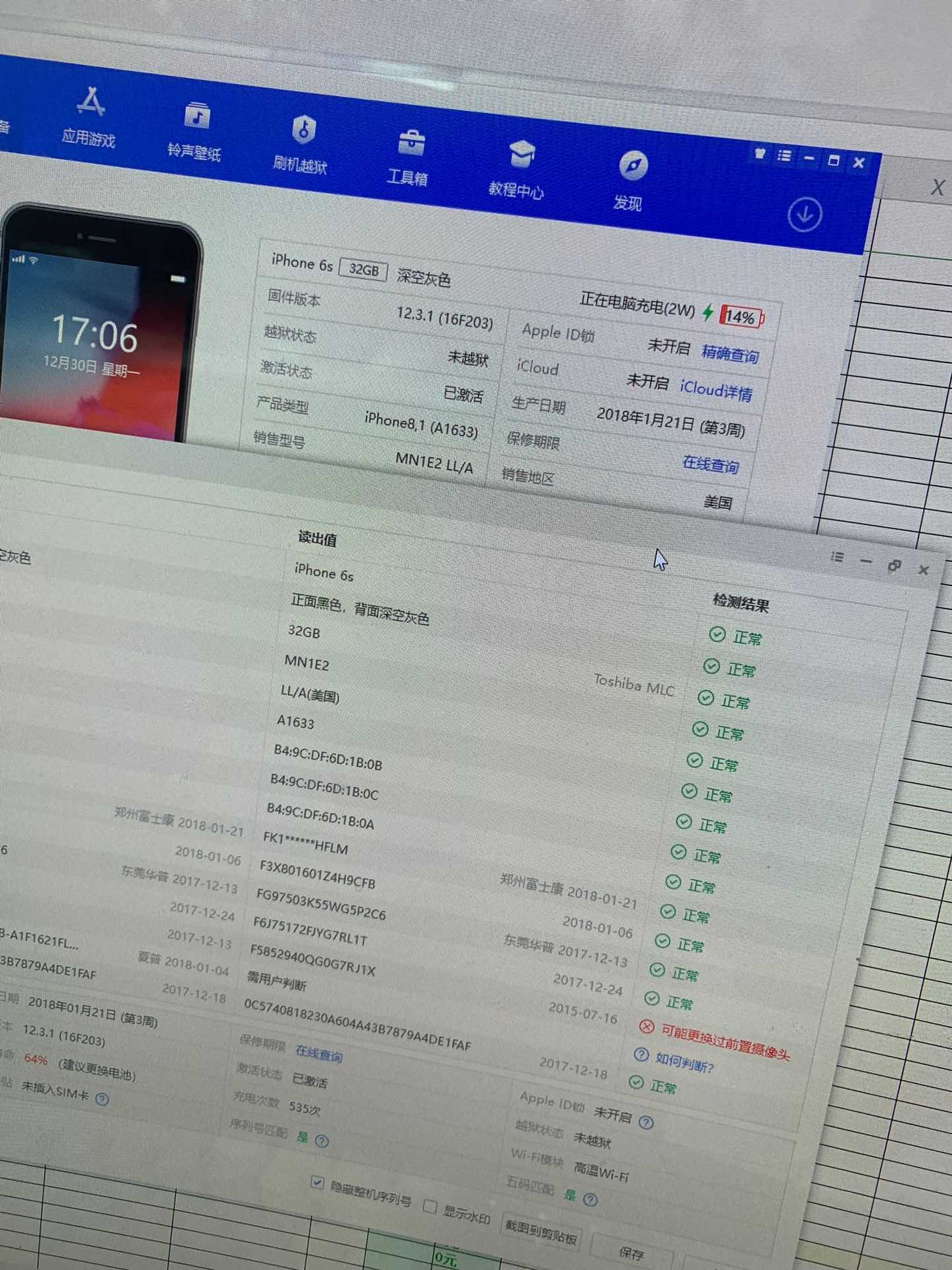Click 在线查询 link in verification report

tap(319, 1054)
